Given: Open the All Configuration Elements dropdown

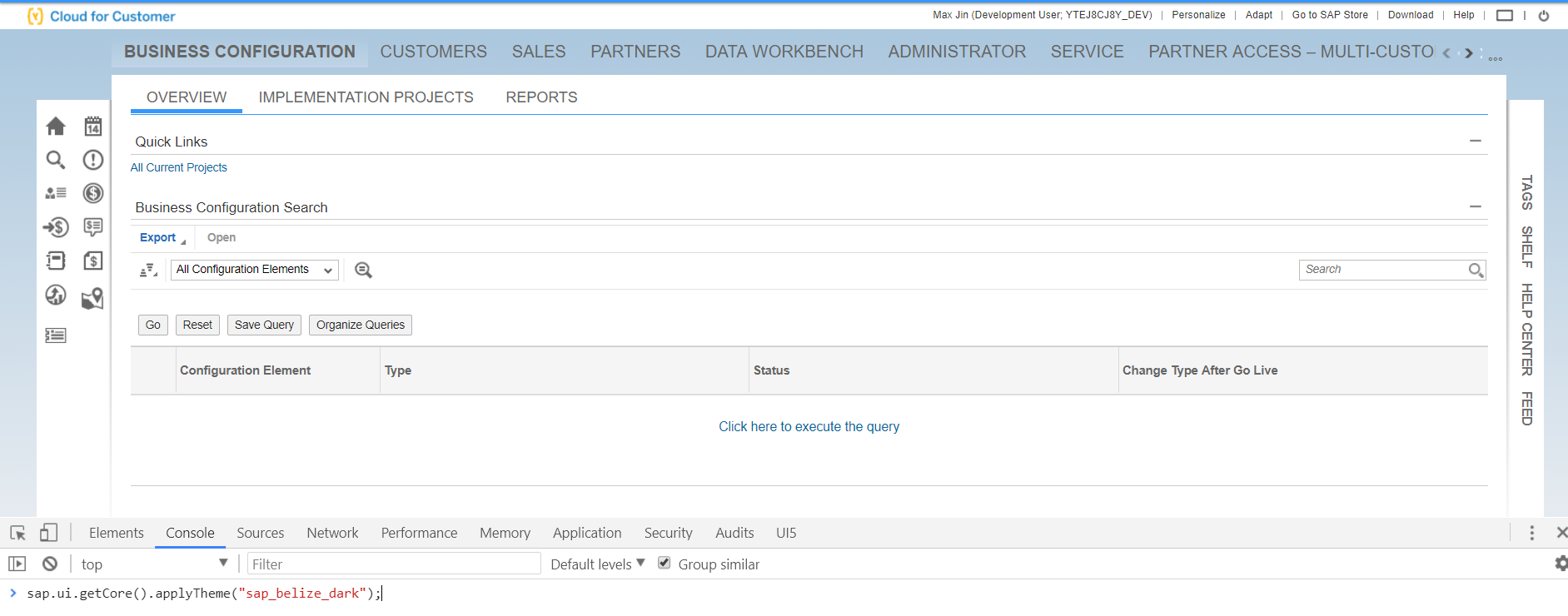Looking at the screenshot, I should click(255, 270).
